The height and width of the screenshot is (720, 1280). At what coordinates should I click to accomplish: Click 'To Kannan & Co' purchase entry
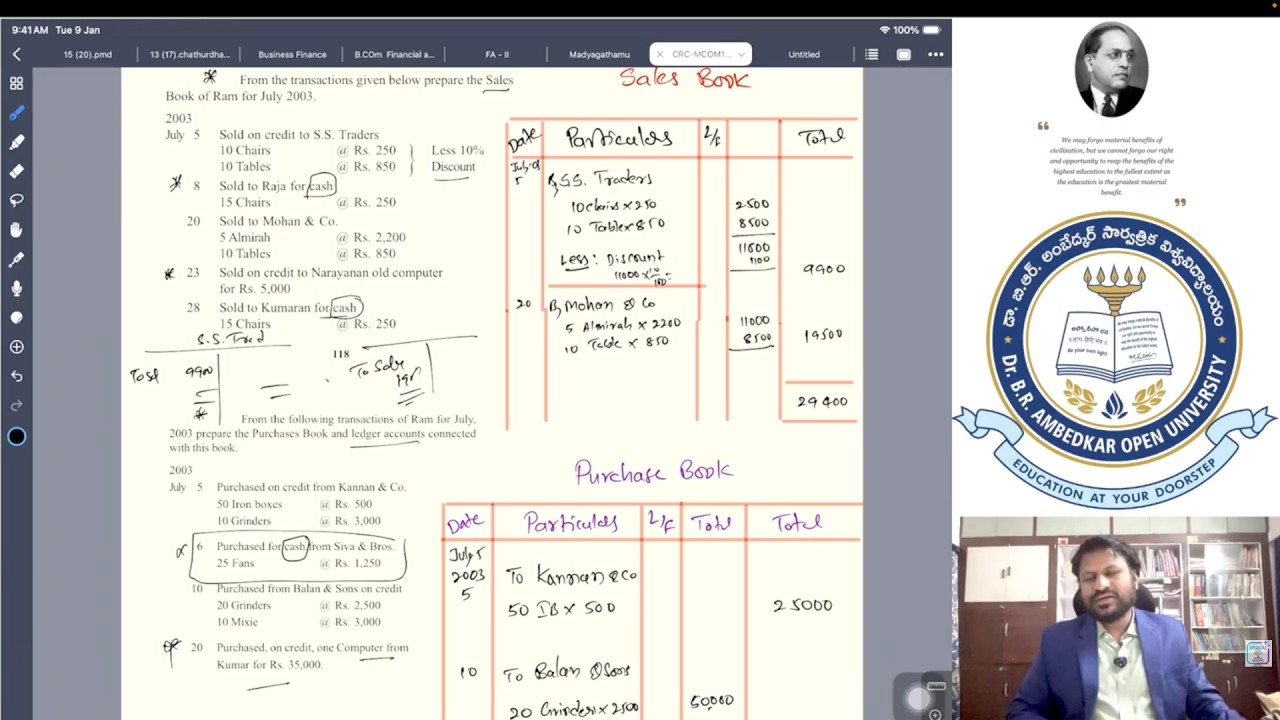[571, 576]
